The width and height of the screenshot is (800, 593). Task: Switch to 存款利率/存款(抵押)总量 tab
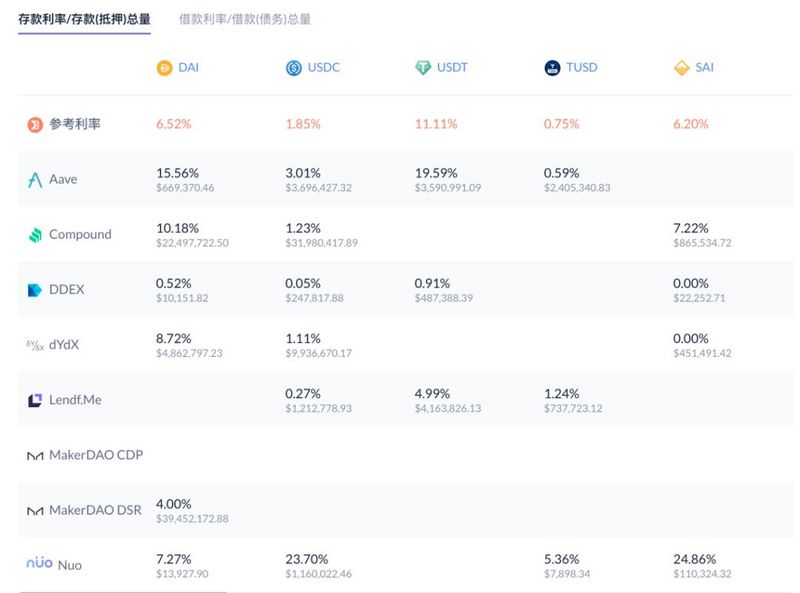pos(84,19)
